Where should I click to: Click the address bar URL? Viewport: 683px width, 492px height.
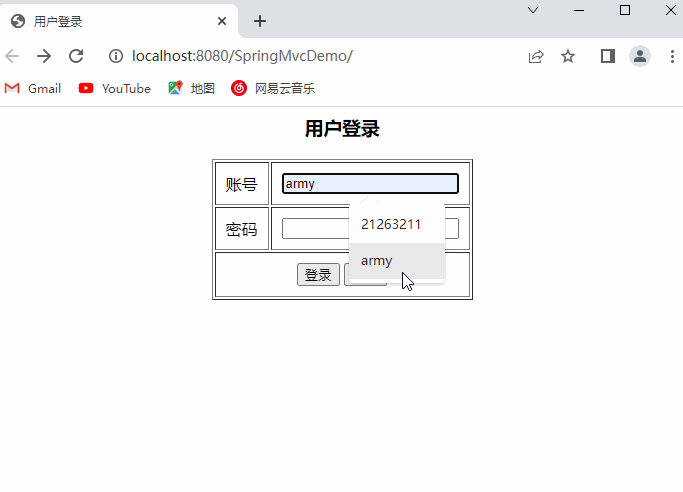click(x=242, y=56)
